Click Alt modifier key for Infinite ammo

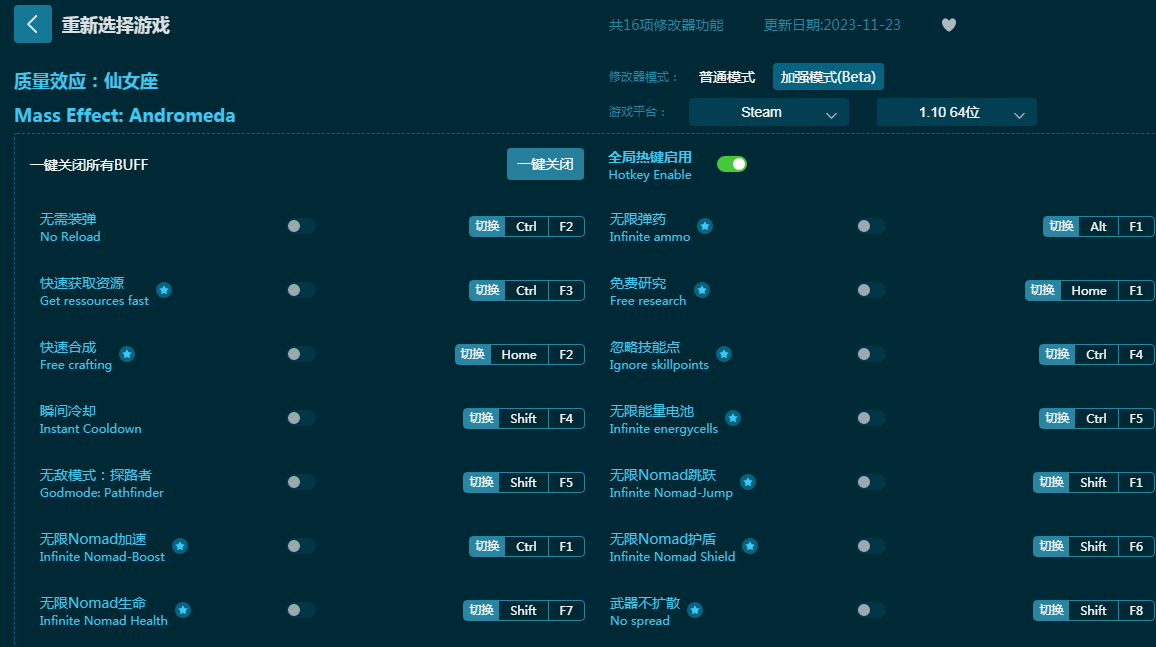pyautogui.click(x=1098, y=226)
